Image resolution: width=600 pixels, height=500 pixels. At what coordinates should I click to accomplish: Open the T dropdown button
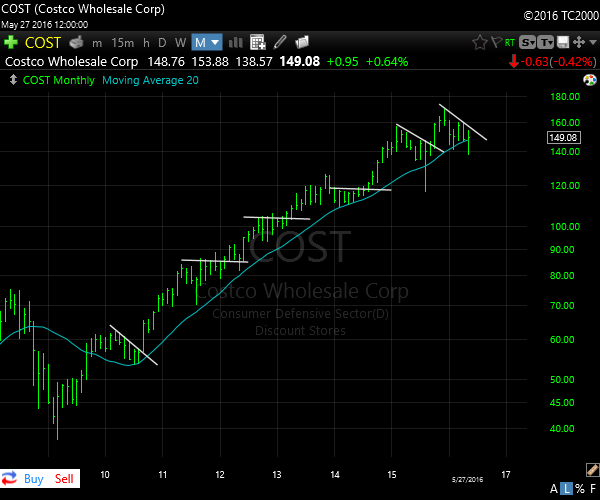point(546,42)
